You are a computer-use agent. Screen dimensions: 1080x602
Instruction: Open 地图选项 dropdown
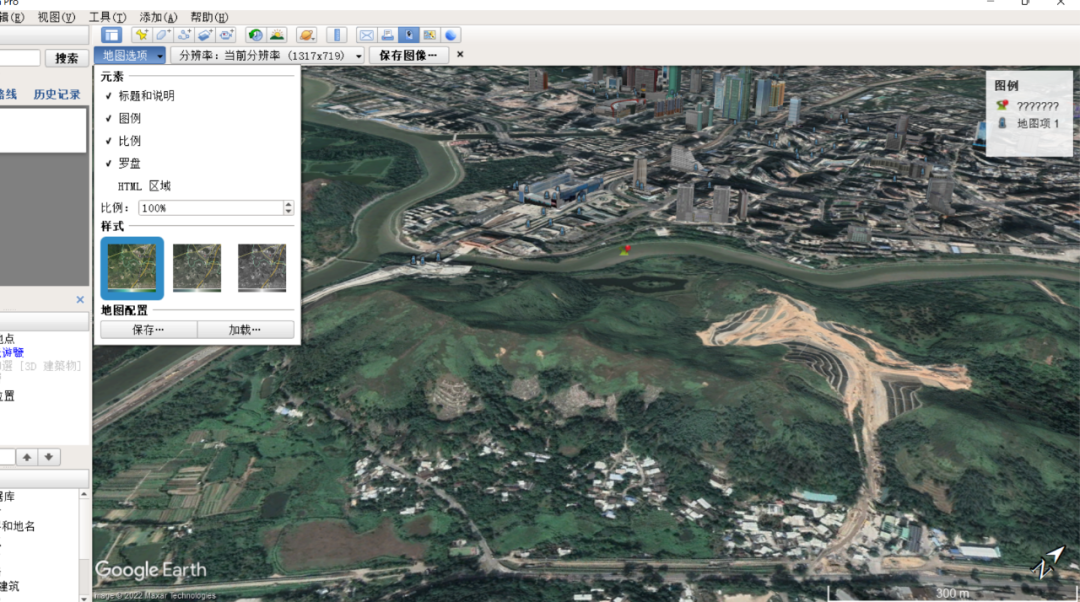pyautogui.click(x=130, y=55)
